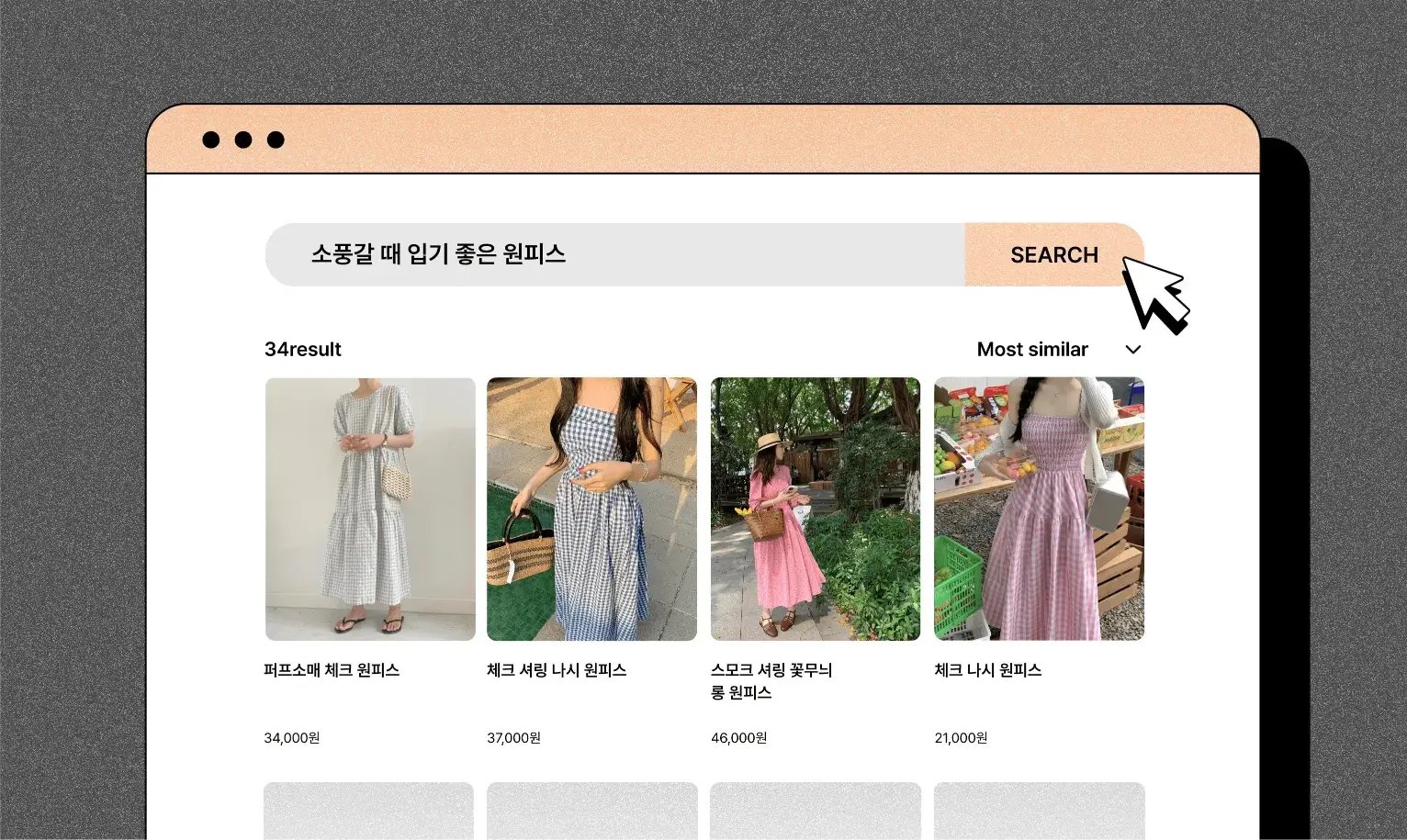Click the middle browser window dot
This screenshot has width=1407, height=840.
pyautogui.click(x=243, y=140)
